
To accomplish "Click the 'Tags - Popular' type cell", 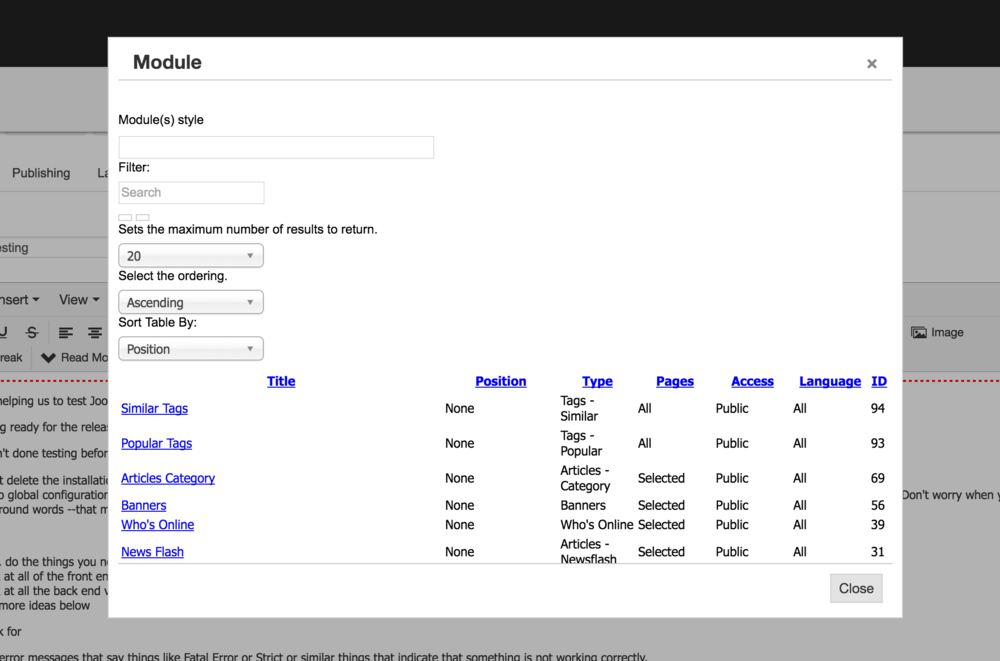I will click(x=581, y=443).
